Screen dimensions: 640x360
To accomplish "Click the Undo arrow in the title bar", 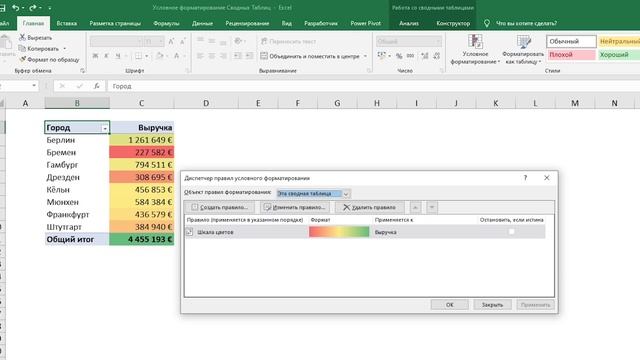I will (x=16, y=8).
